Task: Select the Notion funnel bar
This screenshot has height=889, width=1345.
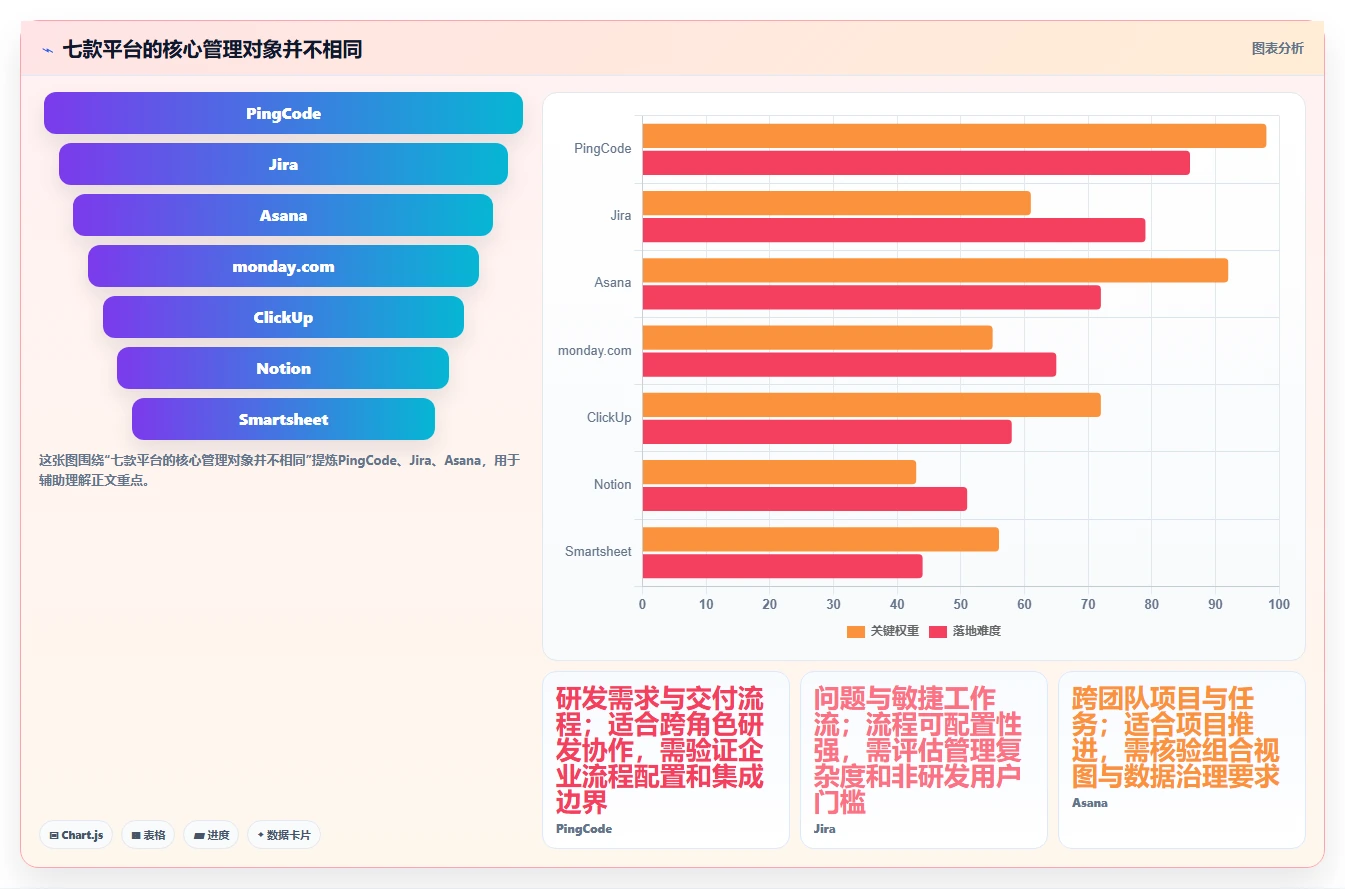Action: coord(283,368)
